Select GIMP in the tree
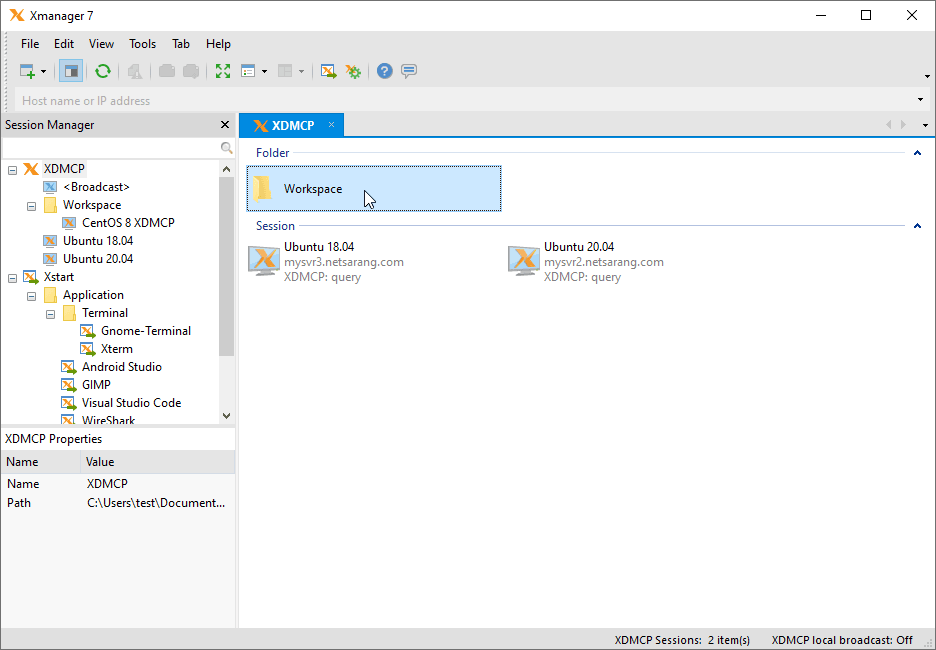 [96, 384]
